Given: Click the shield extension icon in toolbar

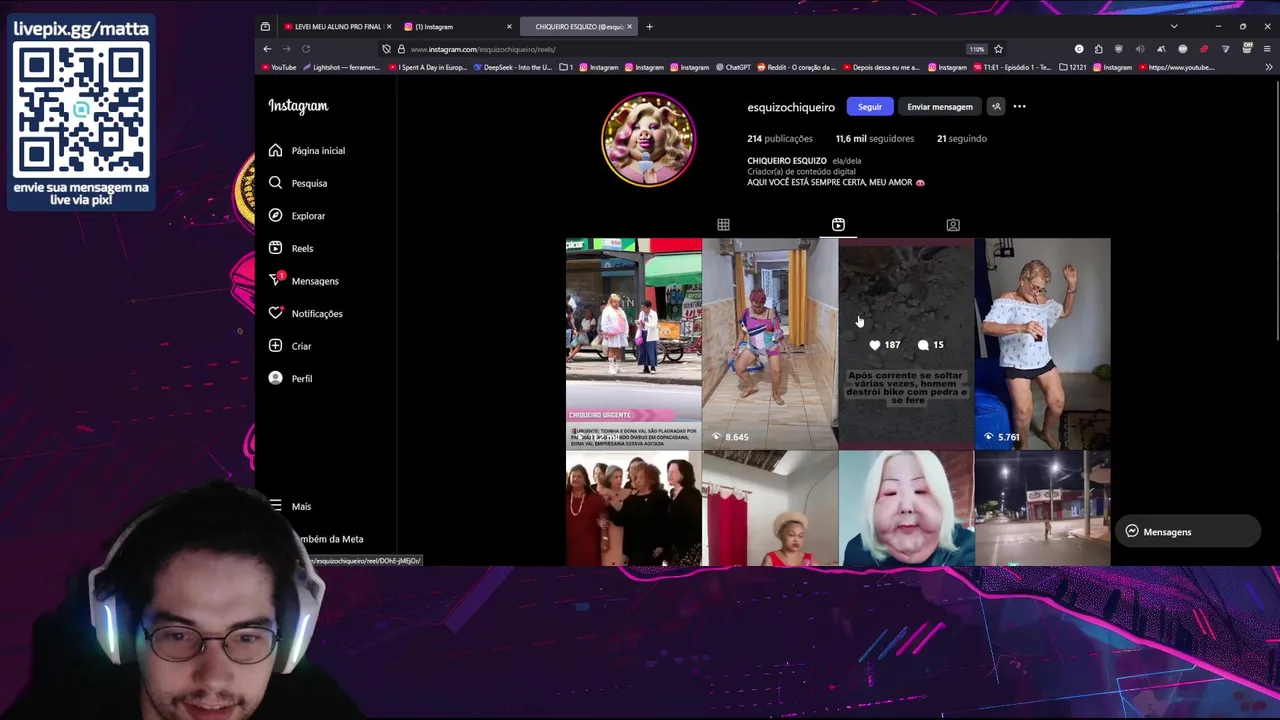Looking at the screenshot, I should tap(1119, 49).
